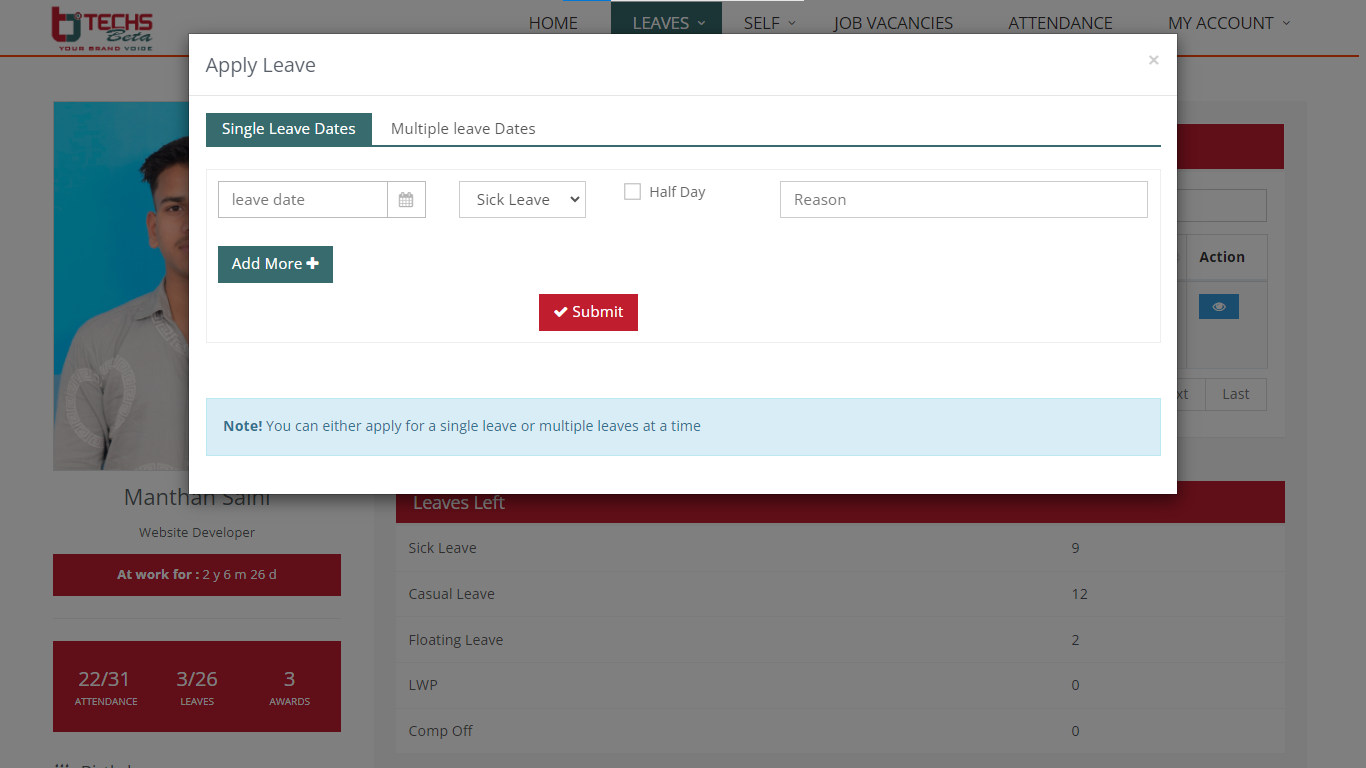The width and height of the screenshot is (1366, 768).
Task: Go to the Last pagination page
Action: click(1235, 394)
